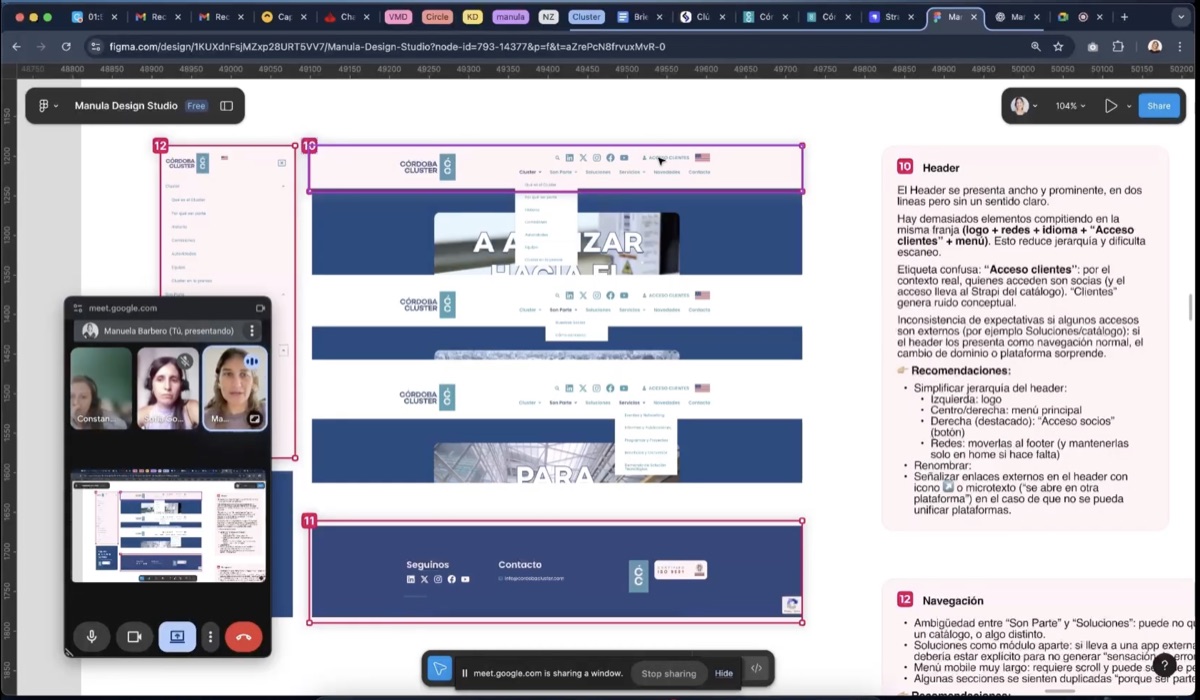The image size is (1200, 700).
Task: Expand the present options chevron
Action: coord(1129,106)
